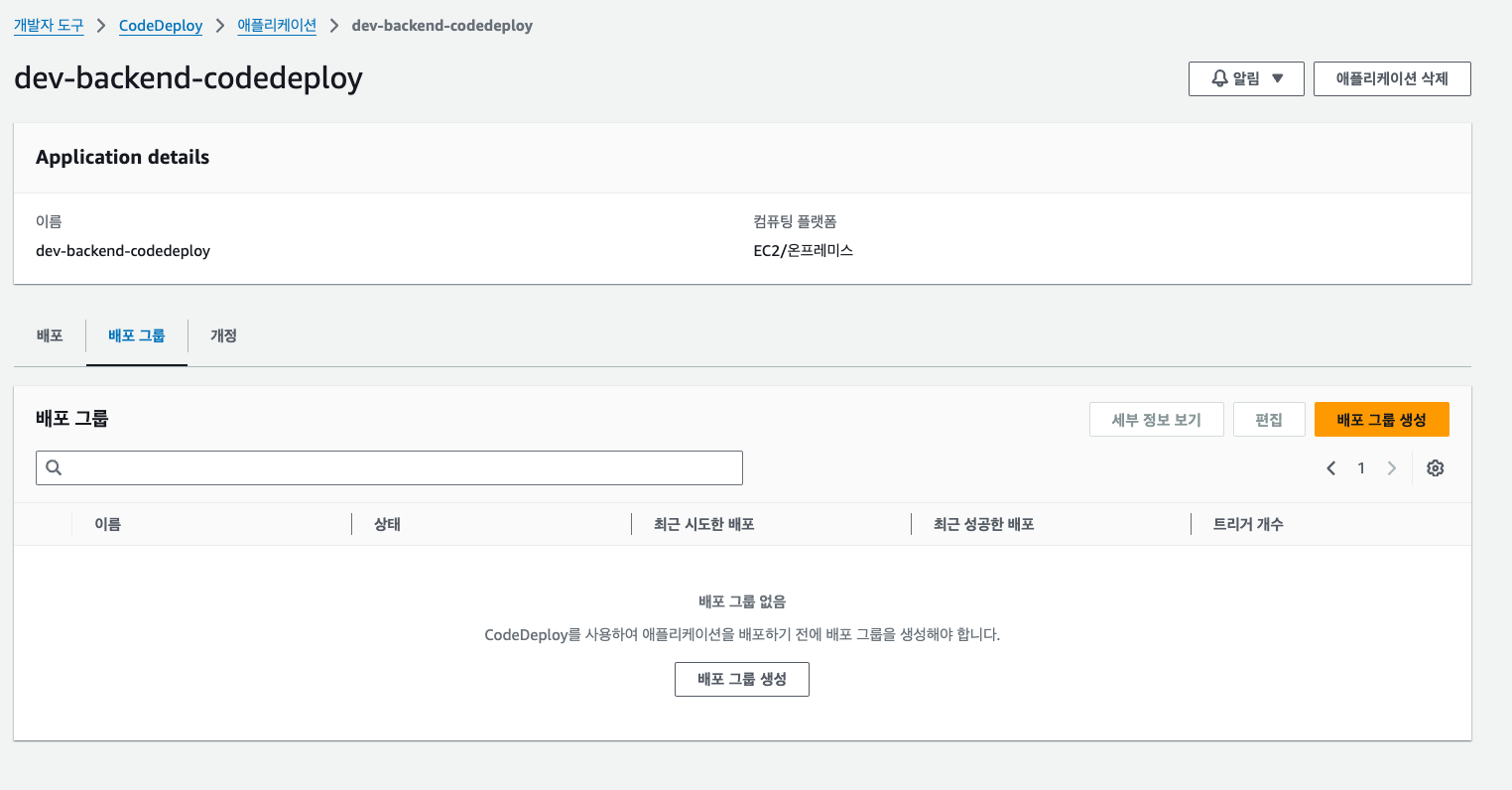Click the dev-backend-codedeploy breadcrumb text
This screenshot has height=790, width=1512.
441,26
